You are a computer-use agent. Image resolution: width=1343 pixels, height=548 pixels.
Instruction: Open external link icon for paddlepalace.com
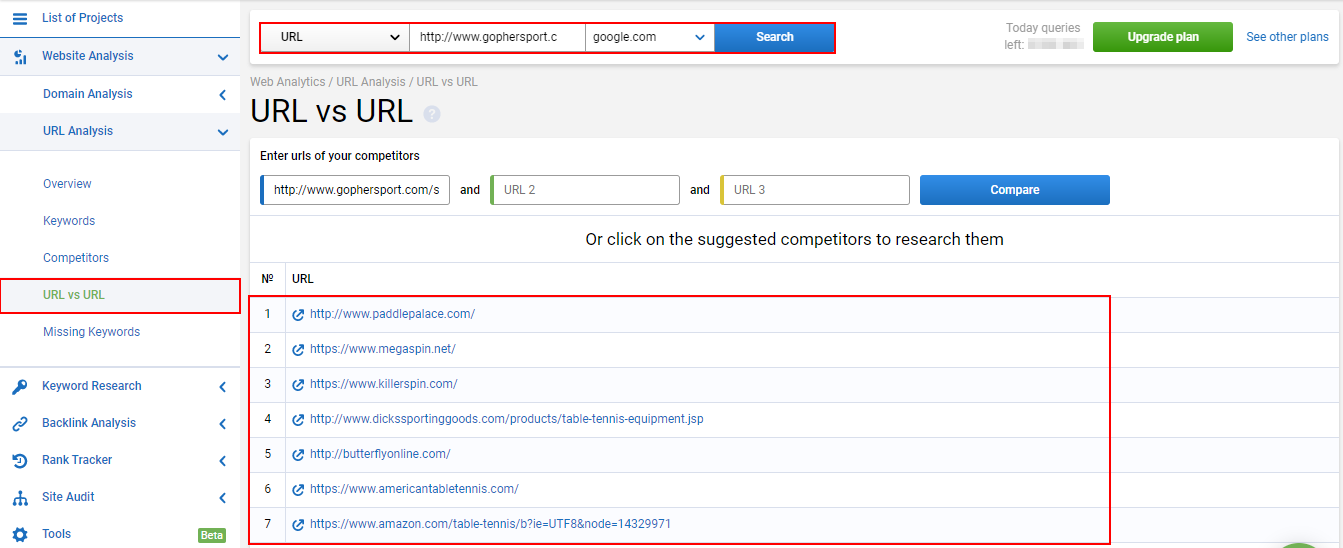coord(298,314)
